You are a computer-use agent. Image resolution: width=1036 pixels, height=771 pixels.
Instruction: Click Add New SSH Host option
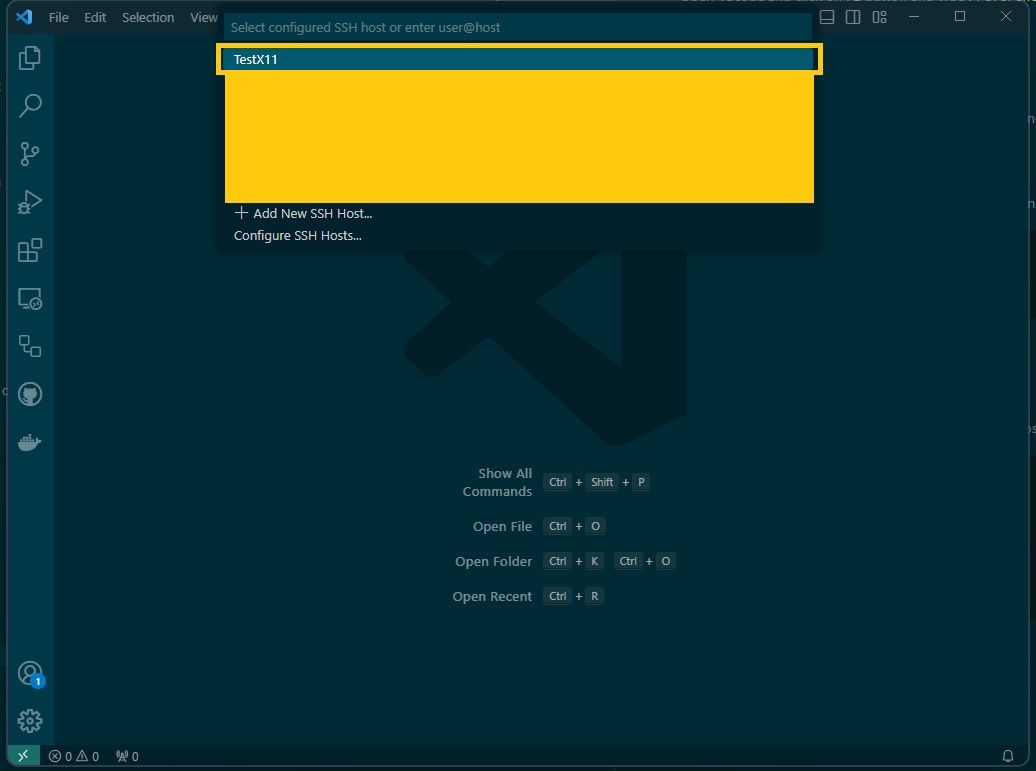pos(302,213)
